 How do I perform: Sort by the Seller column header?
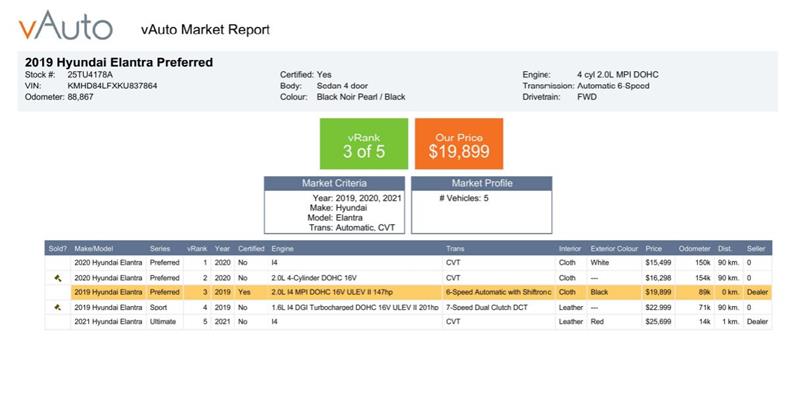click(x=756, y=248)
